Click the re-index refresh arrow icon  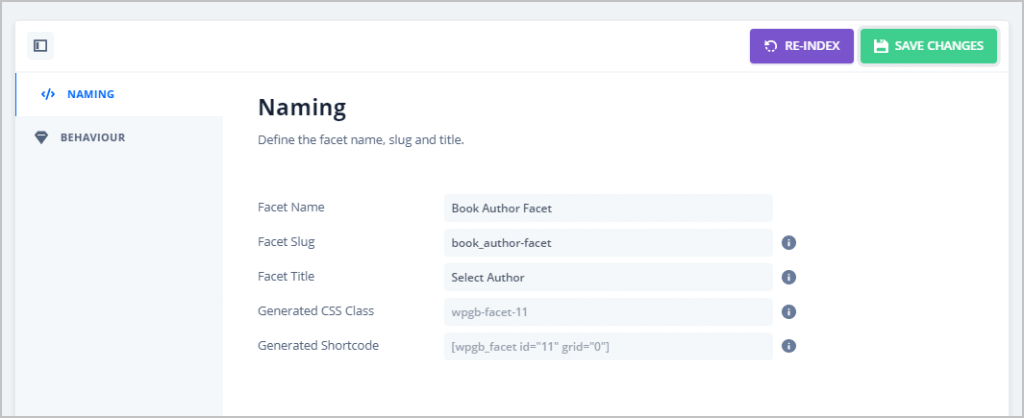771,46
